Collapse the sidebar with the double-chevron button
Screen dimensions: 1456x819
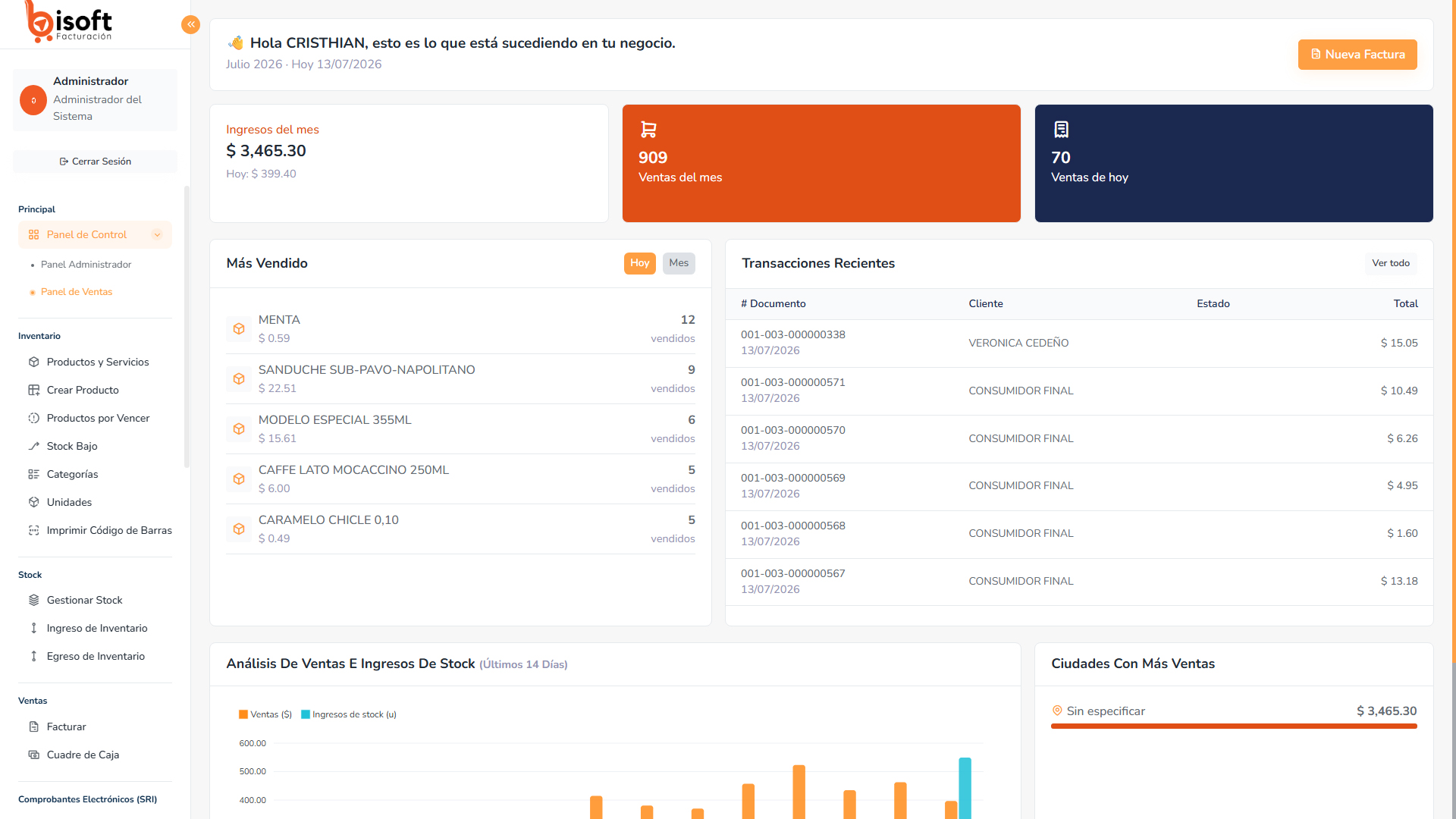(190, 25)
